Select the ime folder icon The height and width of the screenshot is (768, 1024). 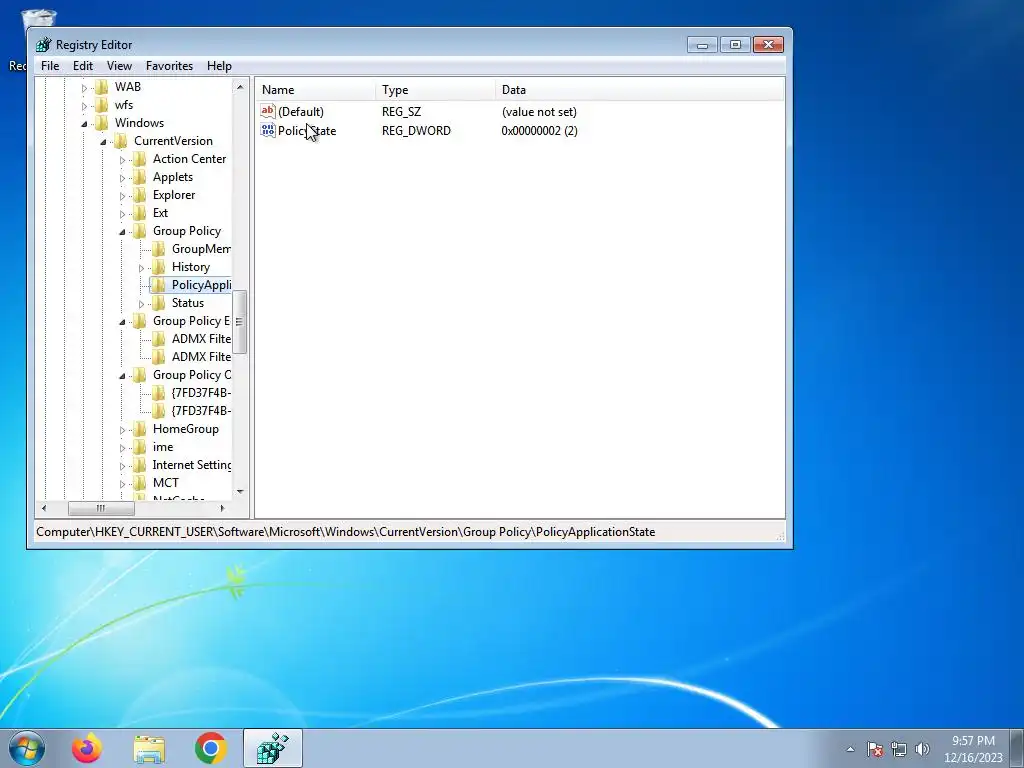click(139, 447)
